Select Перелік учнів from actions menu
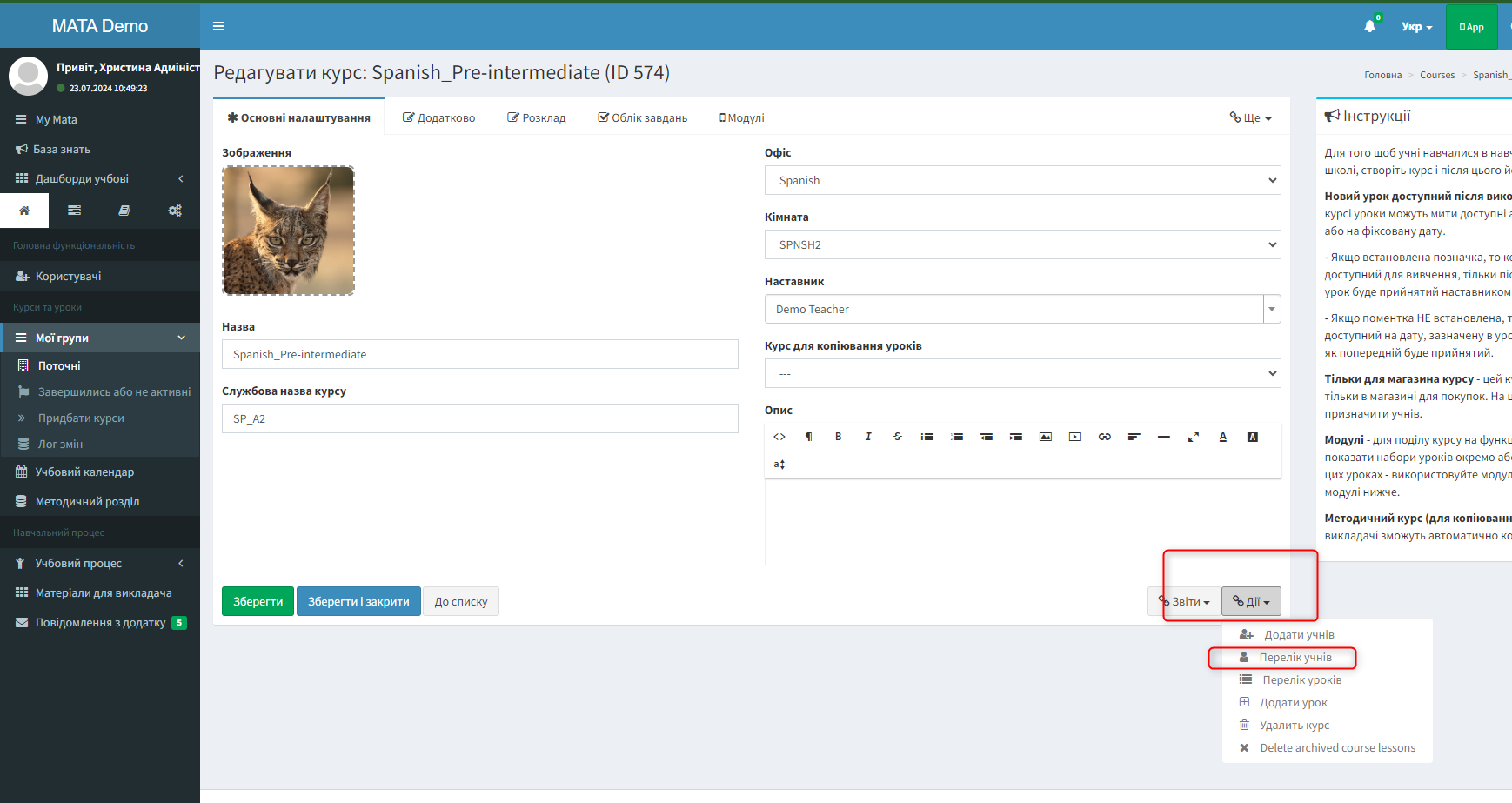Viewport: 1512px width, 803px height. pos(1295,658)
